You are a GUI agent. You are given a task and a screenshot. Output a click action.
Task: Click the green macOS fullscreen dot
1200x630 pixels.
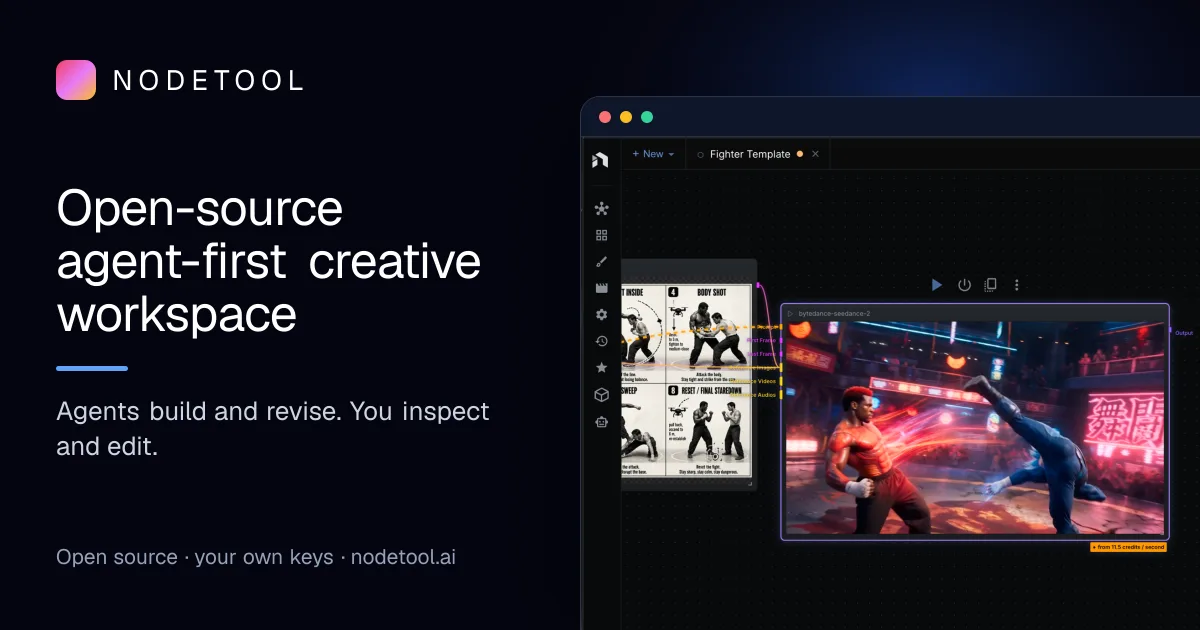647,117
